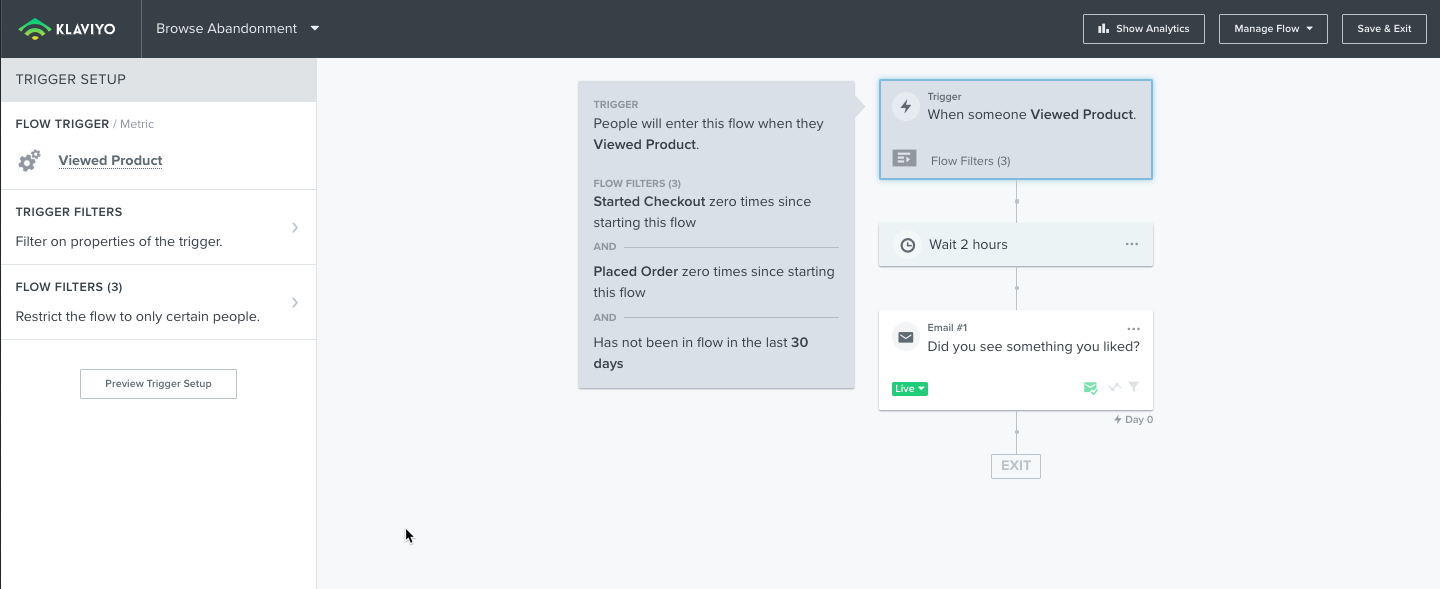Open the Manage Flow dropdown menu

point(1273,29)
